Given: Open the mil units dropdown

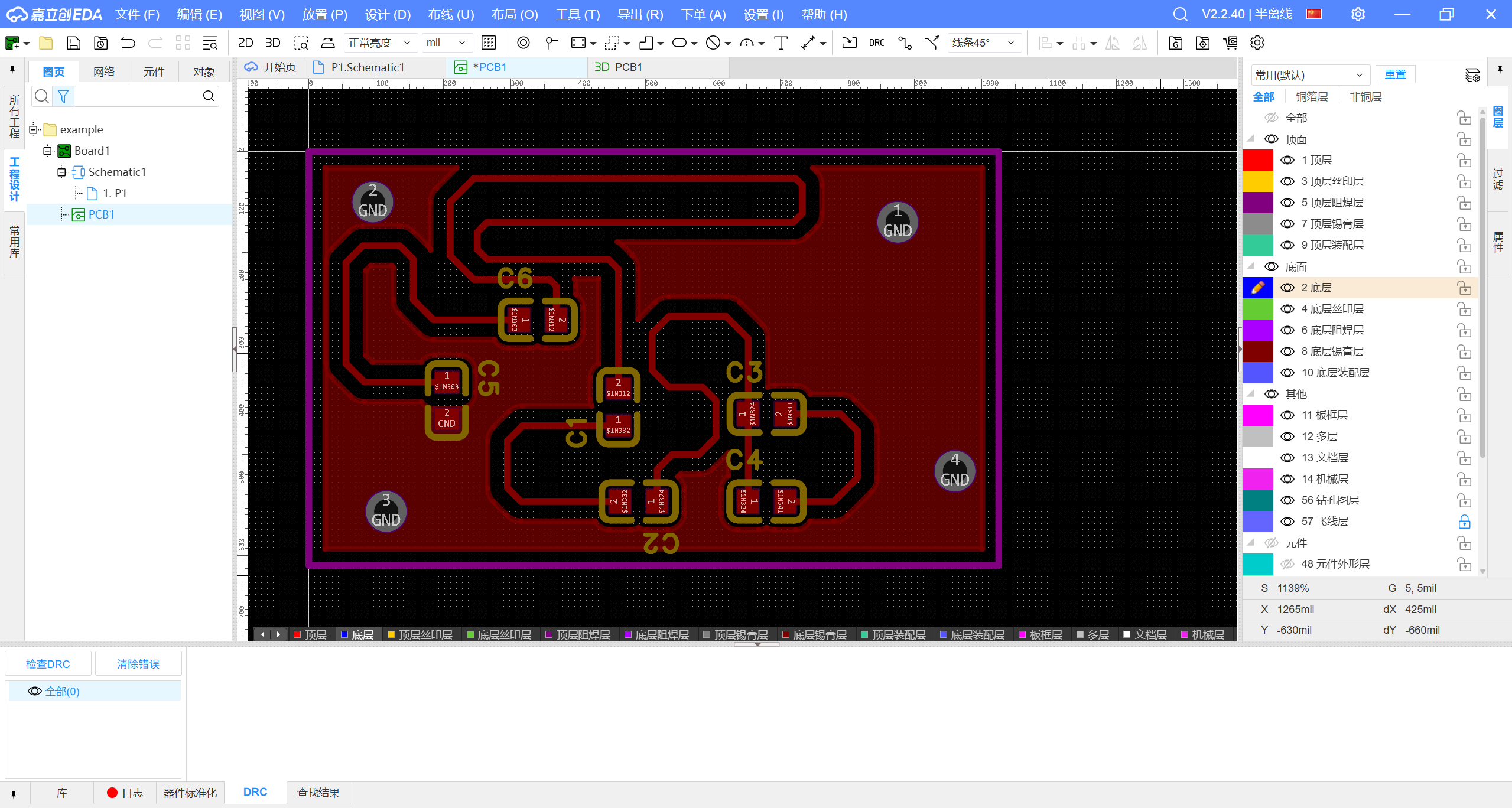Looking at the screenshot, I should 447,43.
